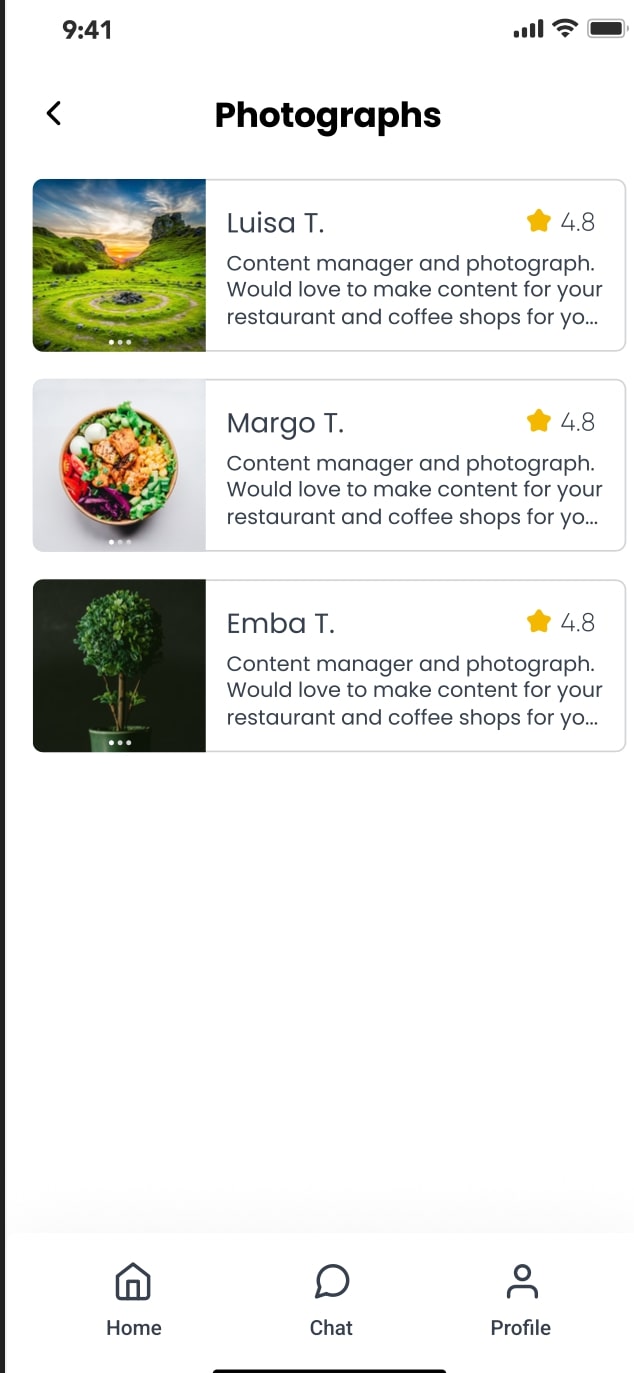Click the star icon on Emba T. card
Image resolution: width=634 pixels, height=1373 pixels.
[539, 622]
